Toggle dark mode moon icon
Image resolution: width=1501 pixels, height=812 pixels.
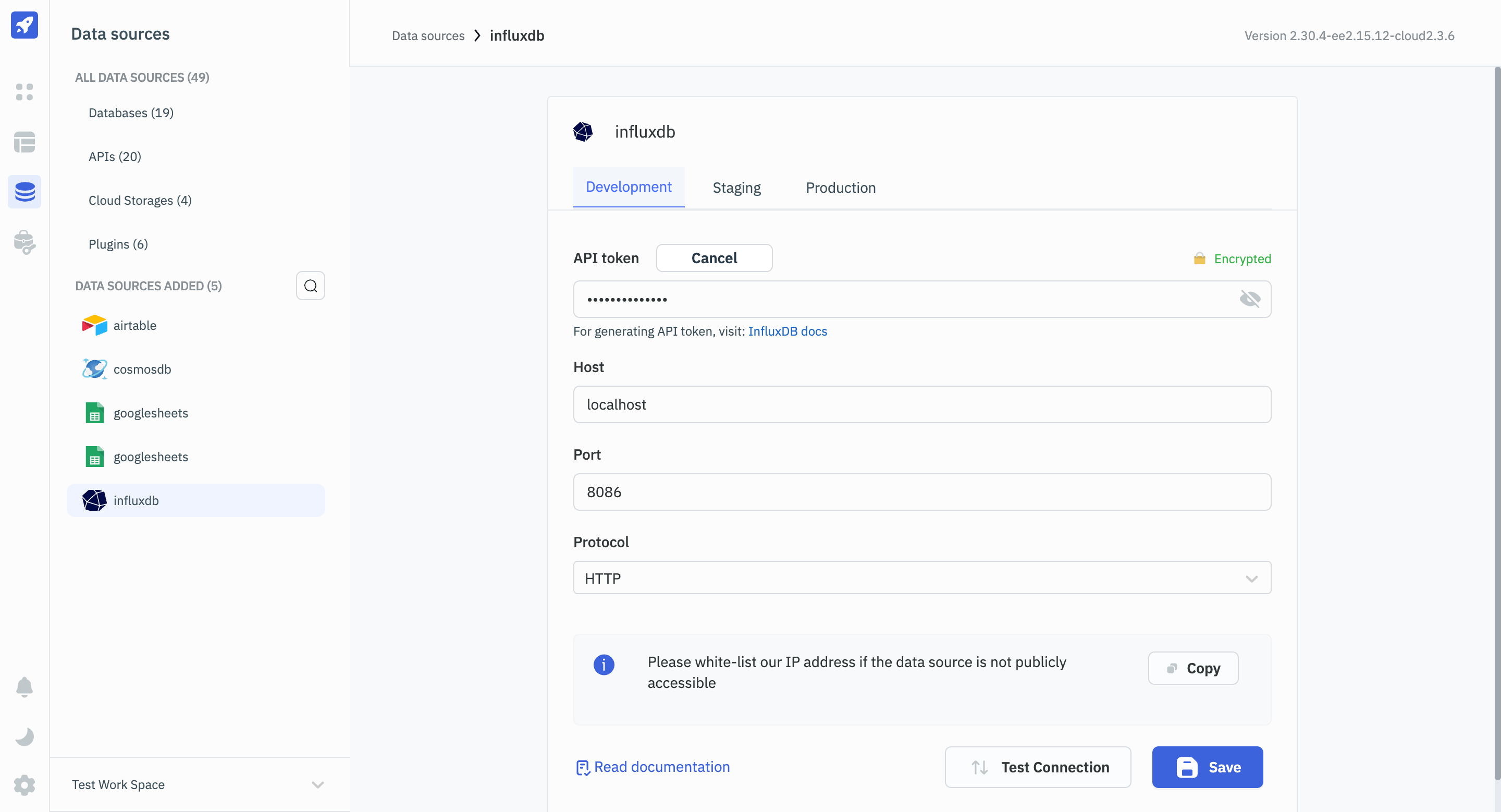pos(24,736)
